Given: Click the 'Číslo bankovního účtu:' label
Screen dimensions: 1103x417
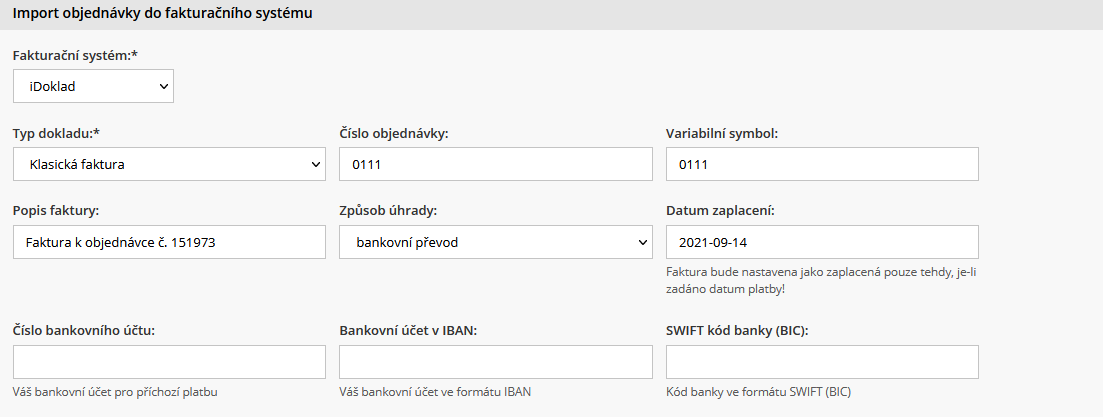Looking at the screenshot, I should (x=84, y=329).
